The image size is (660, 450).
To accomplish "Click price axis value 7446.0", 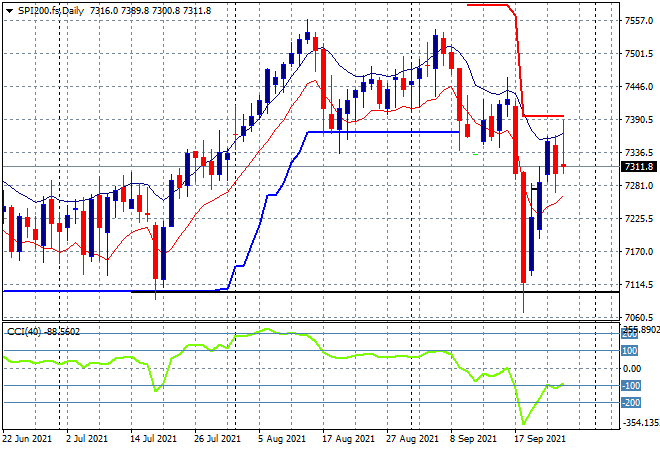I will point(639,87).
